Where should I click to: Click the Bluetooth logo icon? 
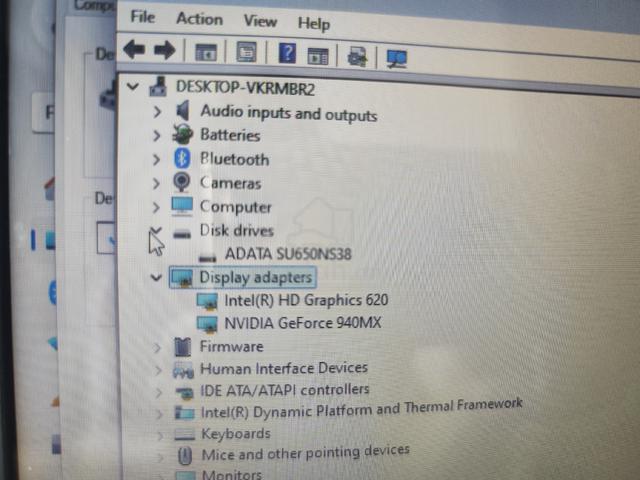[x=182, y=158]
